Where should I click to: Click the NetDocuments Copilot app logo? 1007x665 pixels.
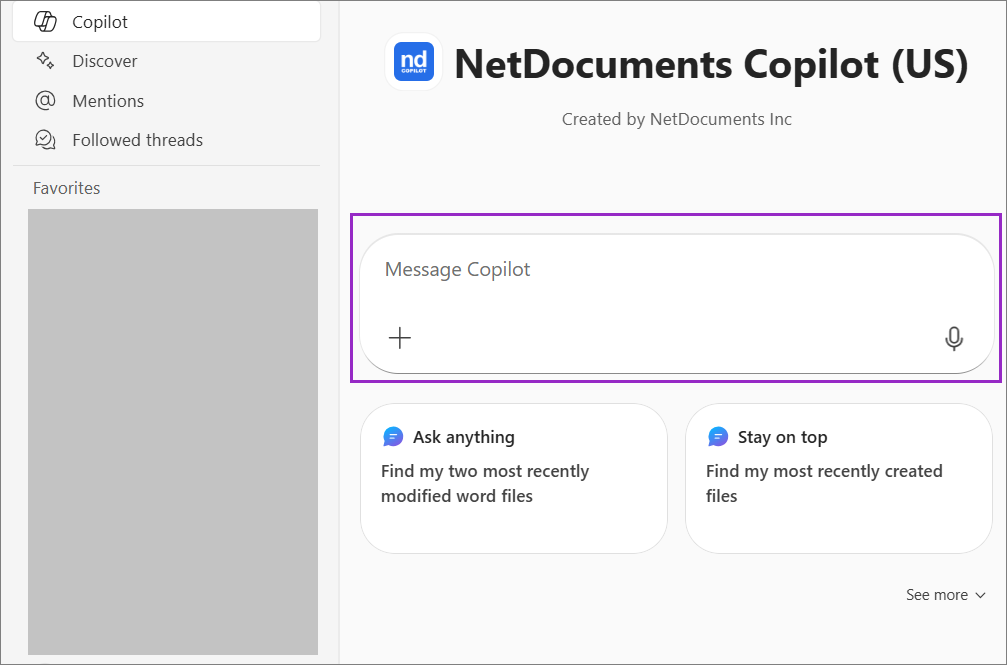coord(413,62)
